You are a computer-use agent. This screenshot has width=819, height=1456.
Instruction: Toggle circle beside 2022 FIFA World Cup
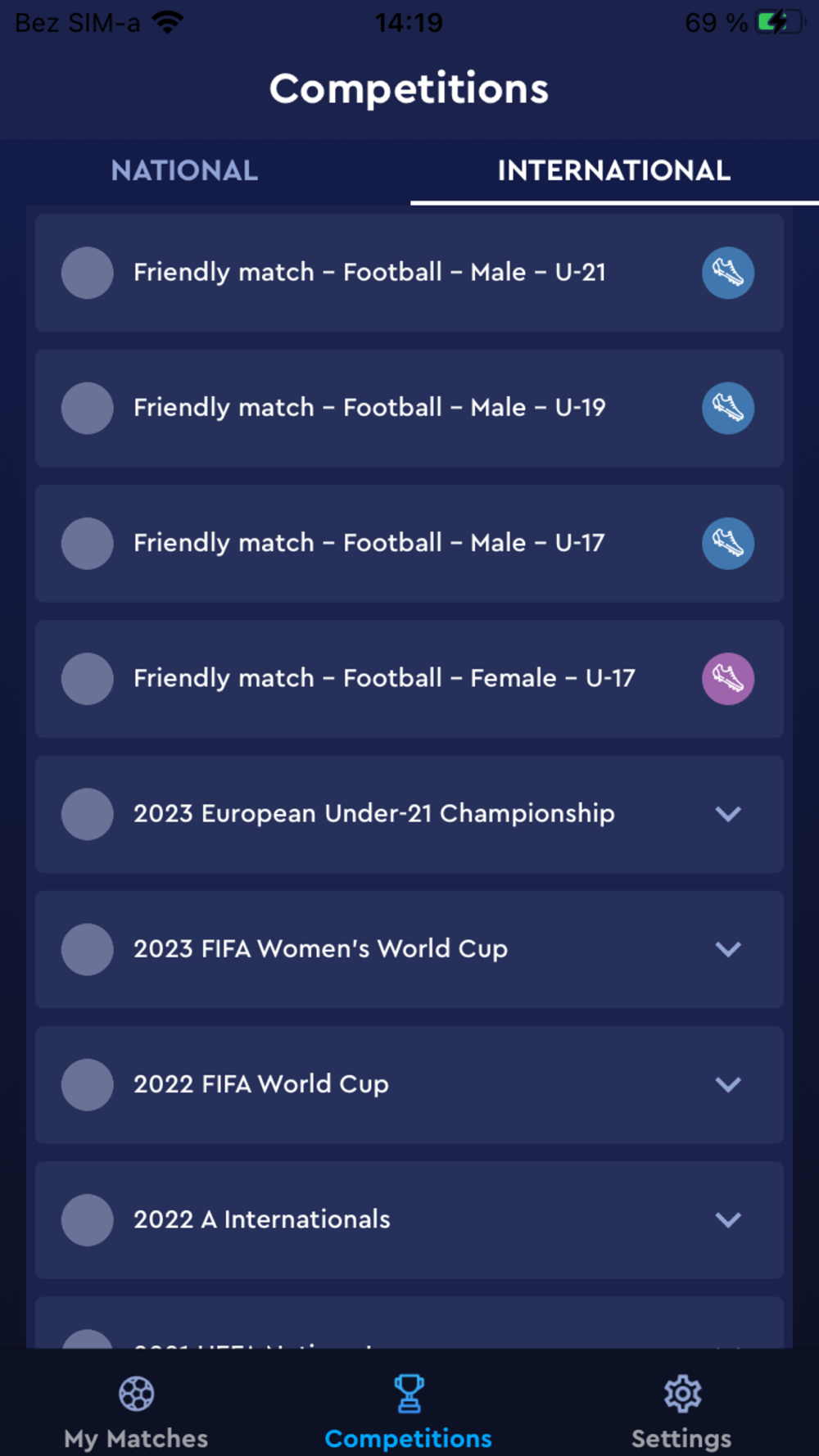[x=87, y=1084]
